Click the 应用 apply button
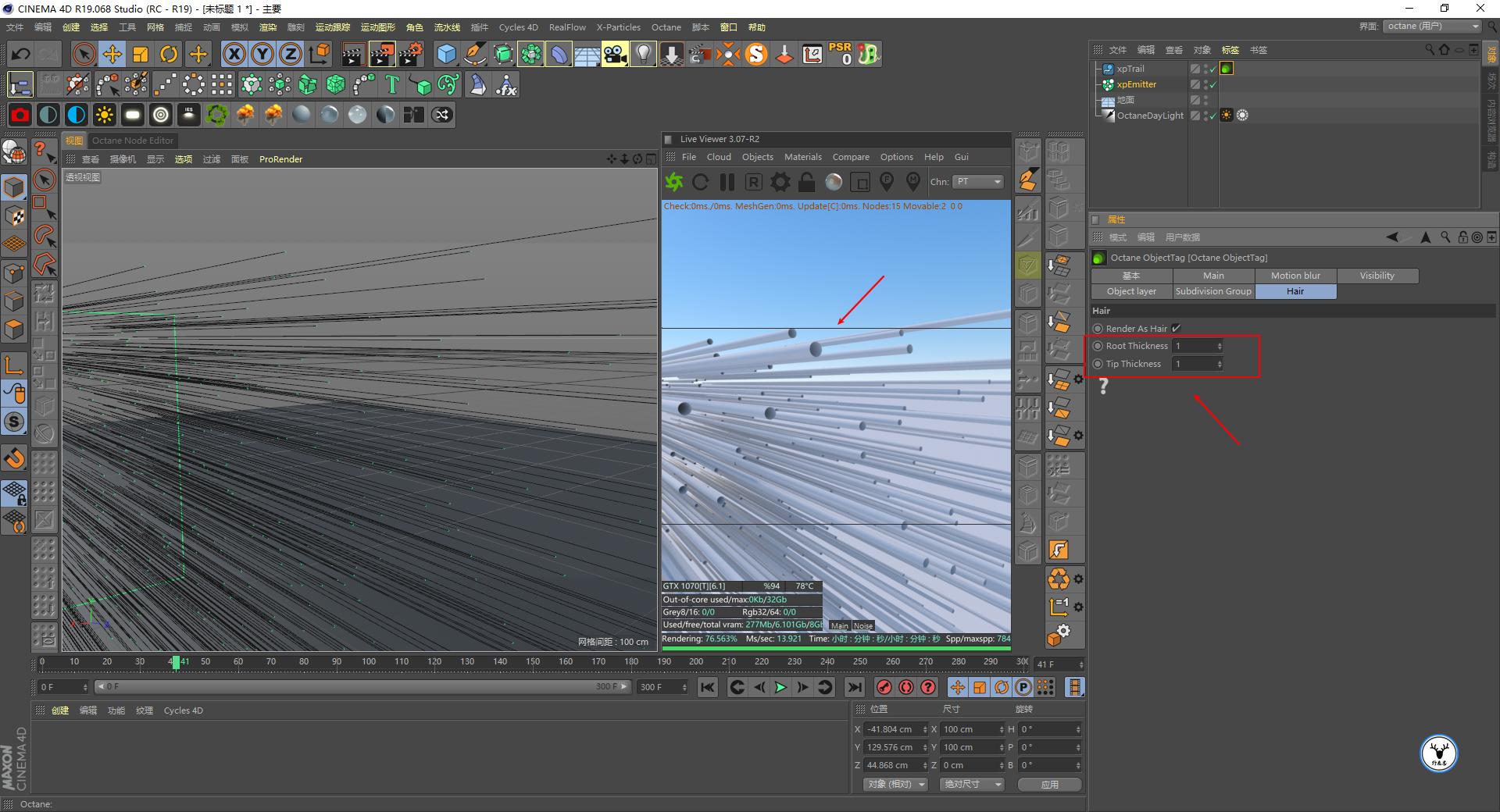The height and width of the screenshot is (812, 1500). click(x=1049, y=784)
